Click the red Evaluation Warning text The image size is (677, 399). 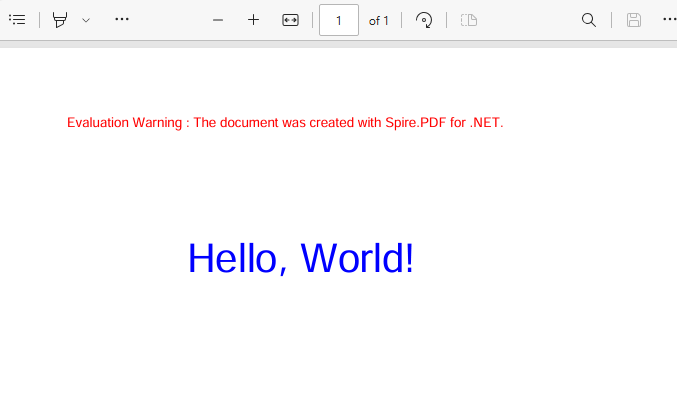point(285,123)
